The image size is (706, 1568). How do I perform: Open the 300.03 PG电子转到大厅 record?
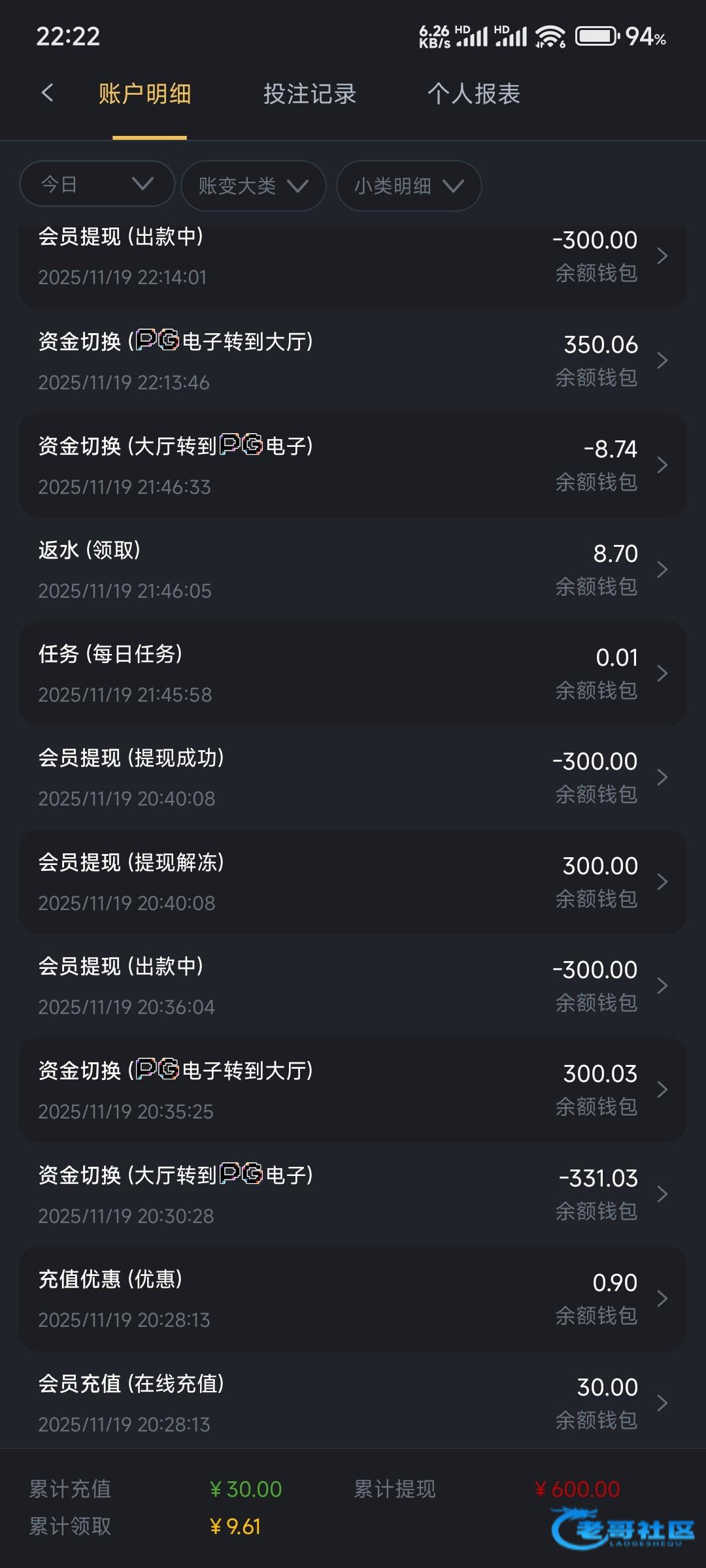(353, 1090)
